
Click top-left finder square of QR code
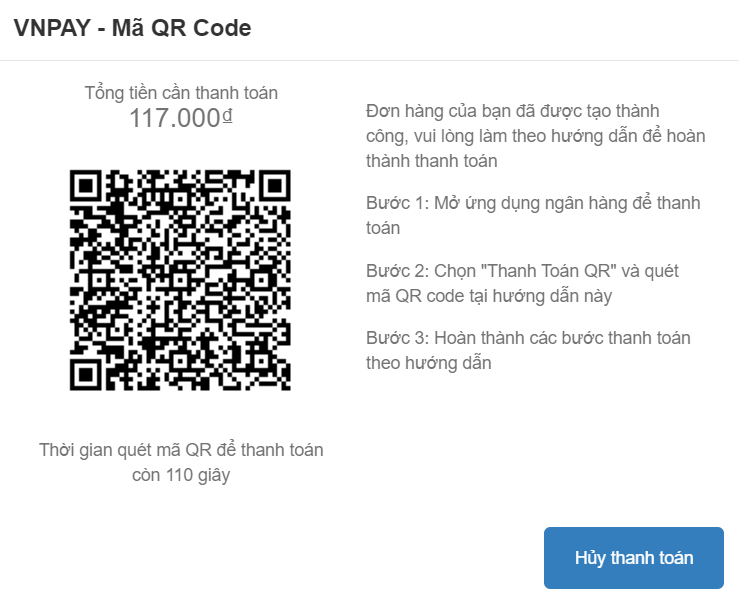(85, 186)
